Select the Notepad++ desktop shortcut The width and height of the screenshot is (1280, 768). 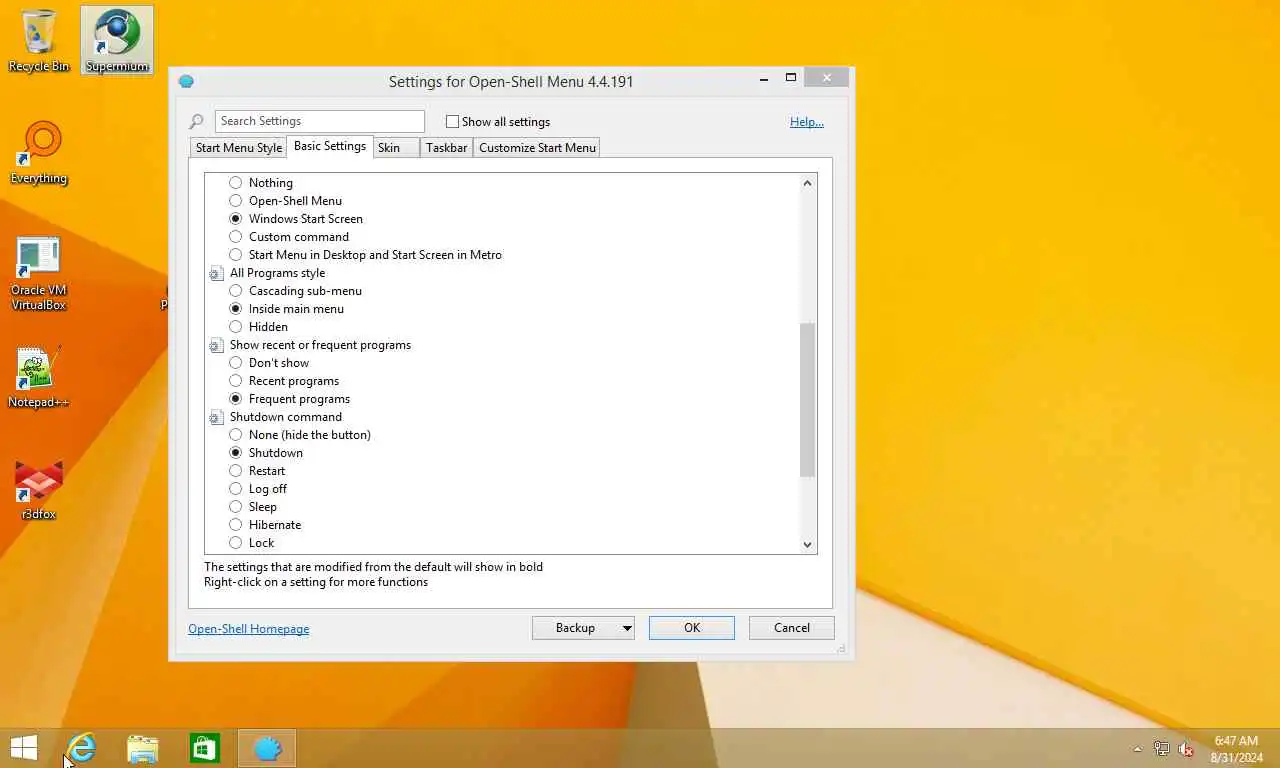click(x=39, y=378)
